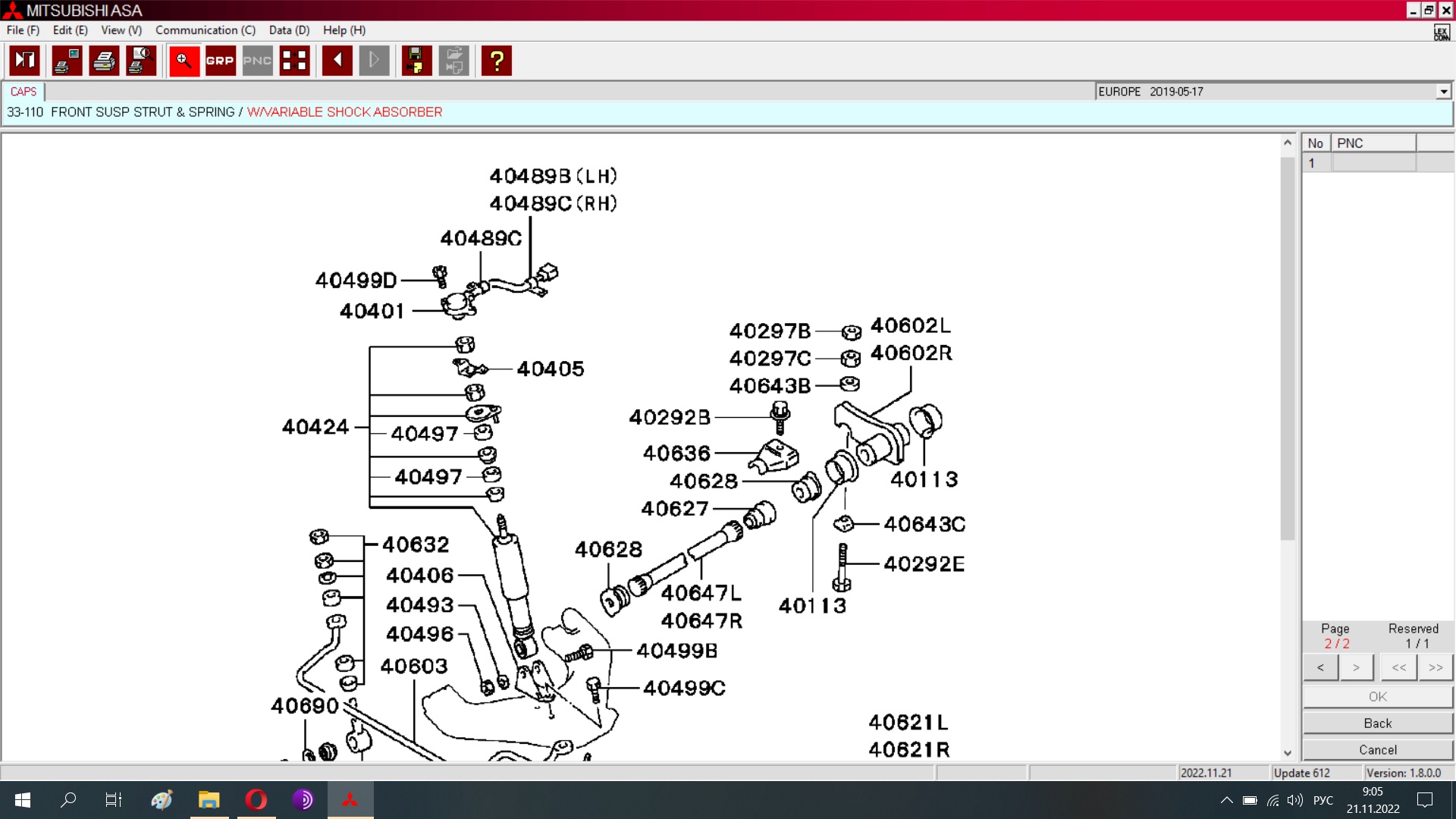Open the Communication (C) menu

205,30
